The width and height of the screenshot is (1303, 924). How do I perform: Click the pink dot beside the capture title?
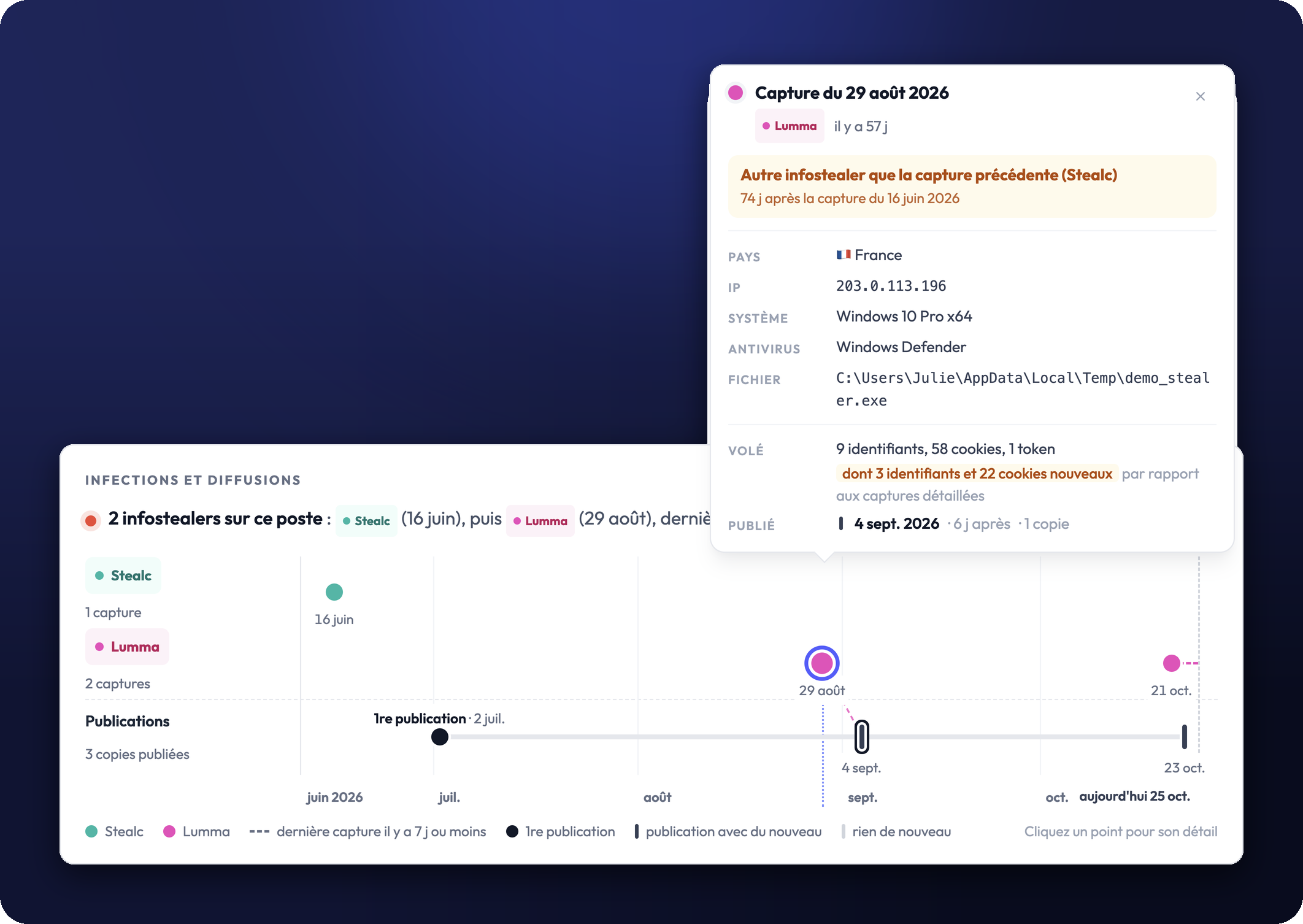(736, 93)
